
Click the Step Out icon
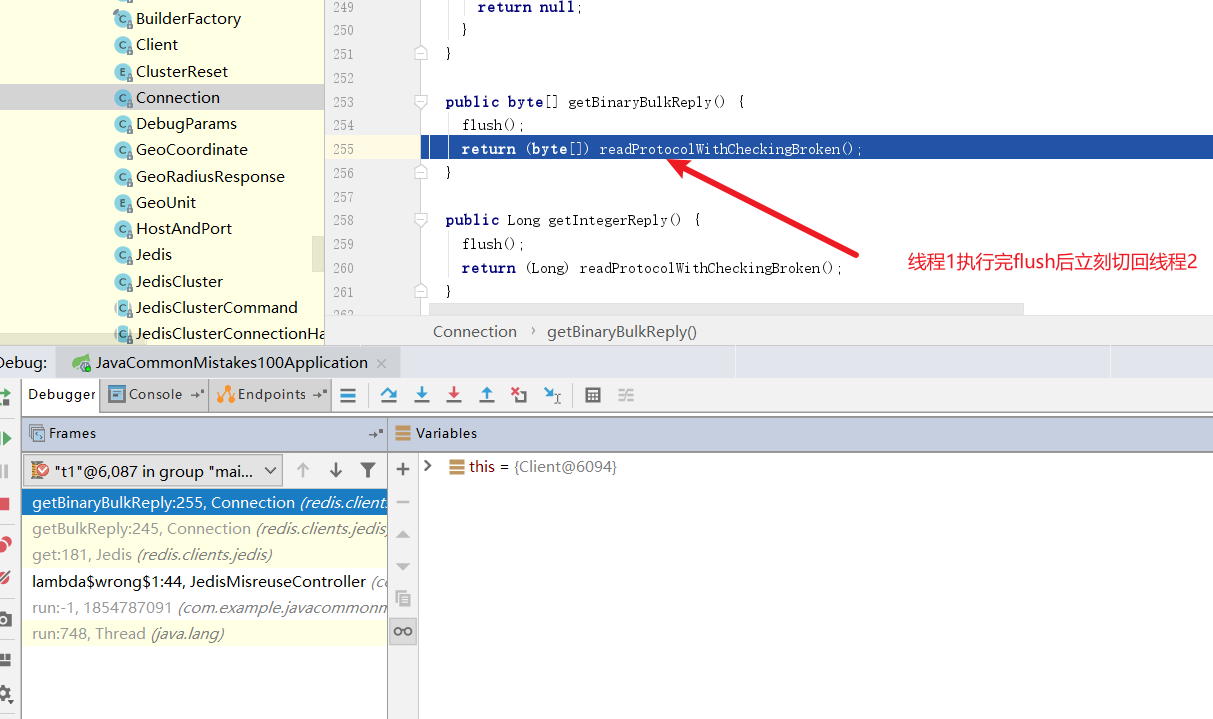[487, 395]
